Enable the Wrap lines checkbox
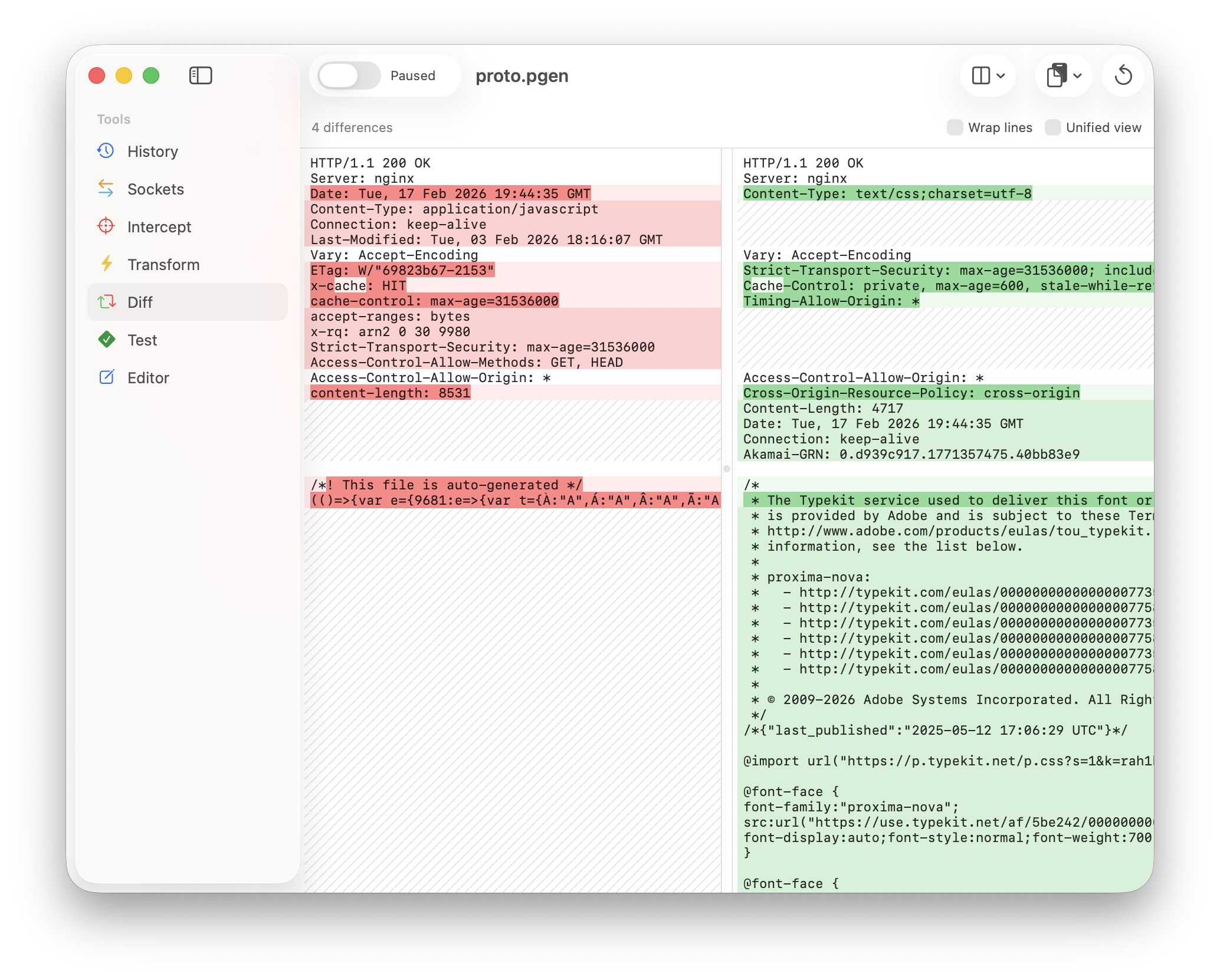The height and width of the screenshot is (980, 1220). pyautogui.click(x=955, y=127)
